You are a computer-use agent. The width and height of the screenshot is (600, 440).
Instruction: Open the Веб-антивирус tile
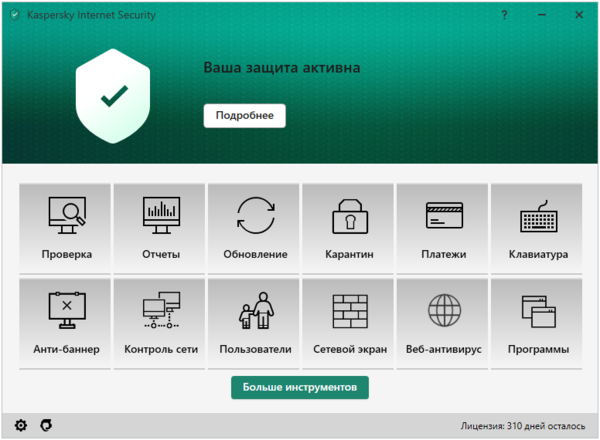tap(442, 323)
